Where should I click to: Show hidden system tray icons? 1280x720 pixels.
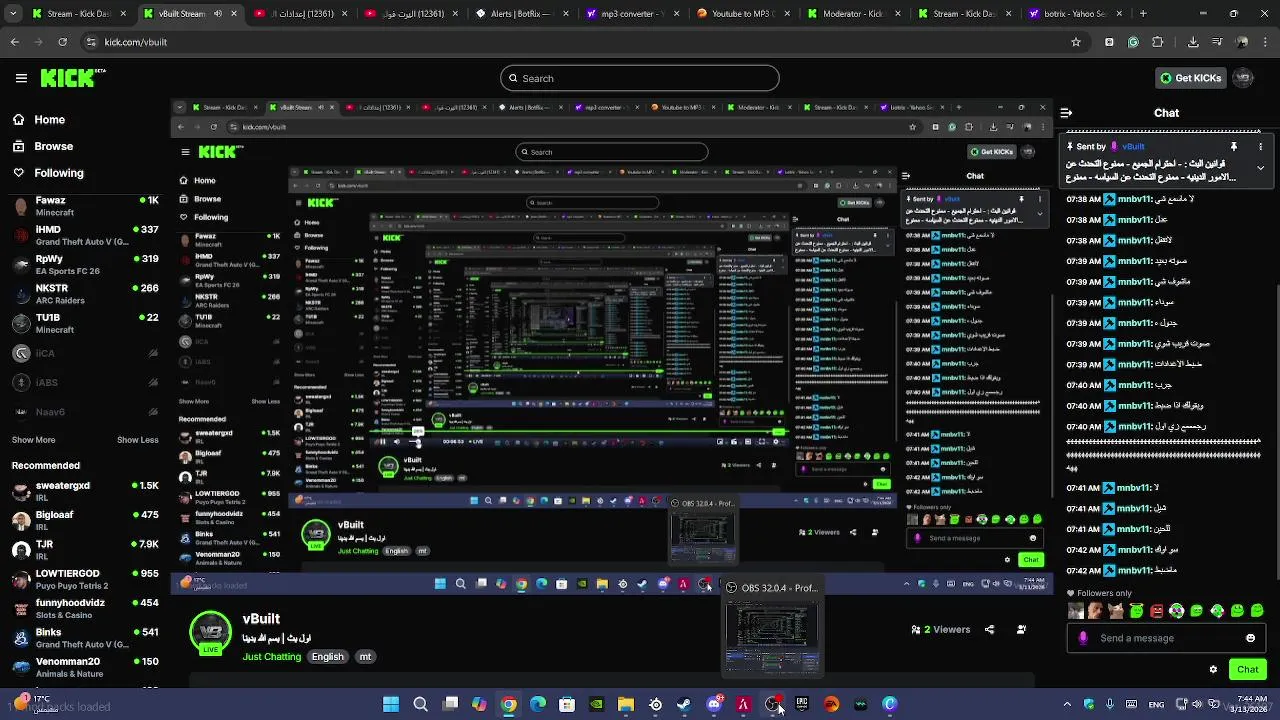coord(1067,704)
